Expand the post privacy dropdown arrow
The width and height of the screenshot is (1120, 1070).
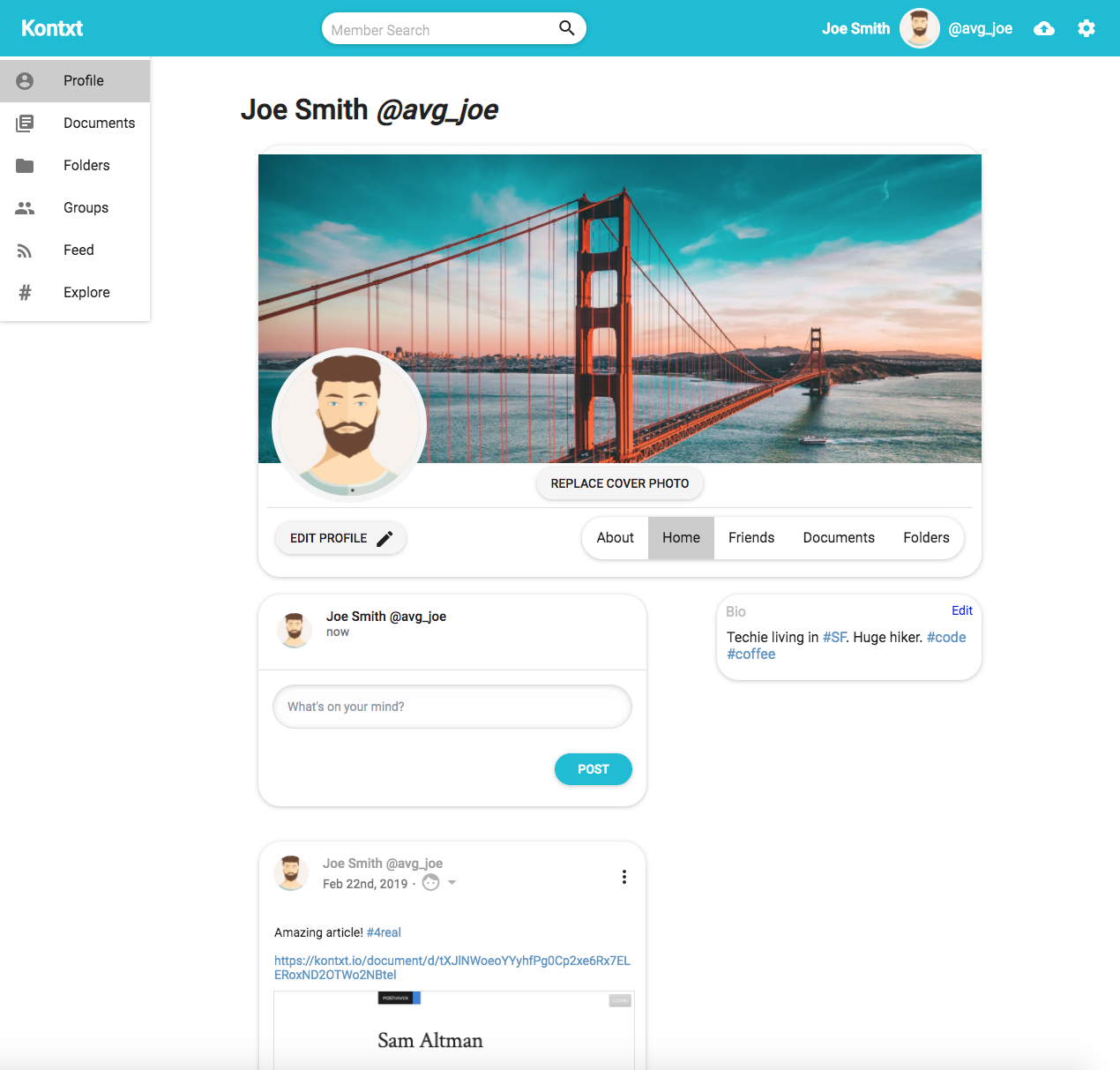(452, 883)
